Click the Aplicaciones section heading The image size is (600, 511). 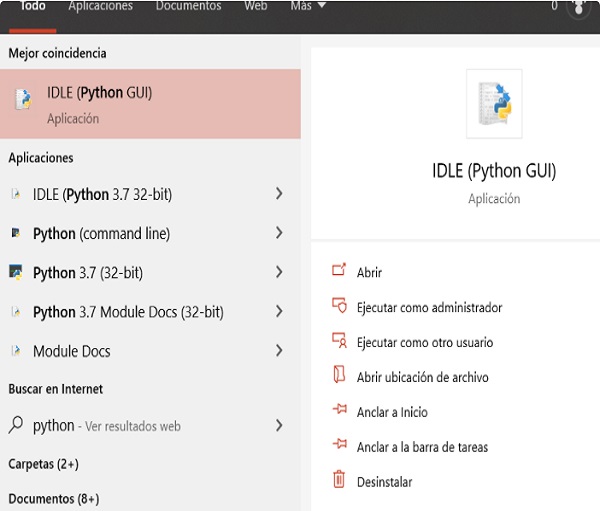point(41,158)
